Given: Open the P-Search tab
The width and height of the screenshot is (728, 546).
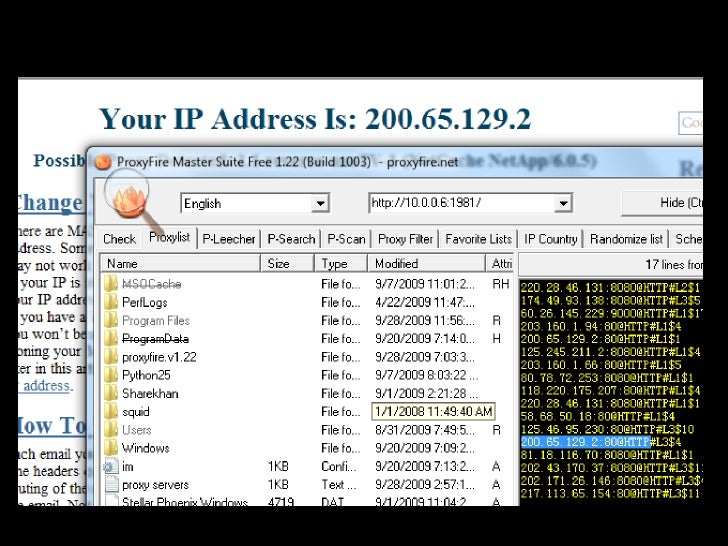Looking at the screenshot, I should [x=291, y=239].
